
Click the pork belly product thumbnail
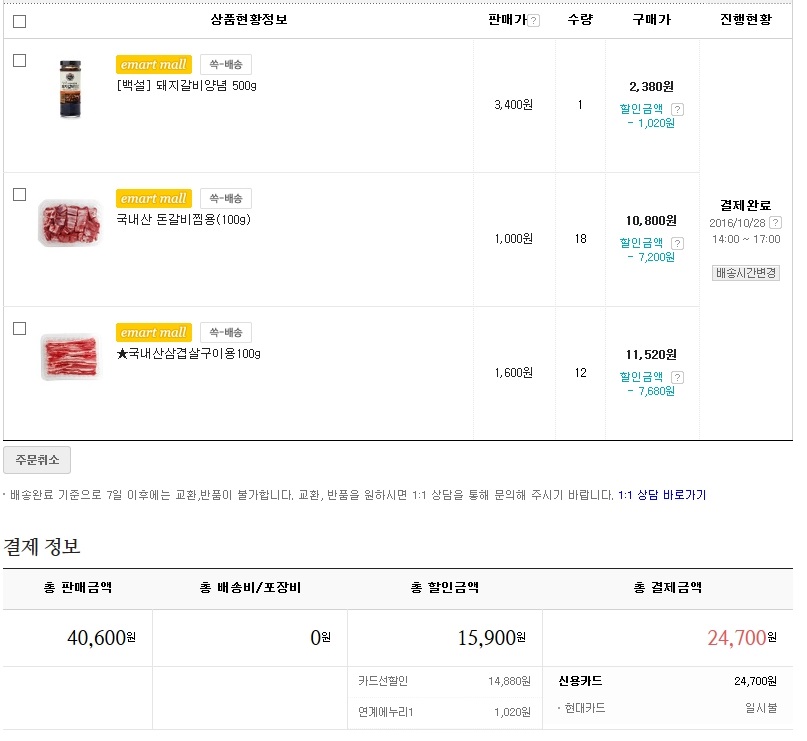[70, 357]
